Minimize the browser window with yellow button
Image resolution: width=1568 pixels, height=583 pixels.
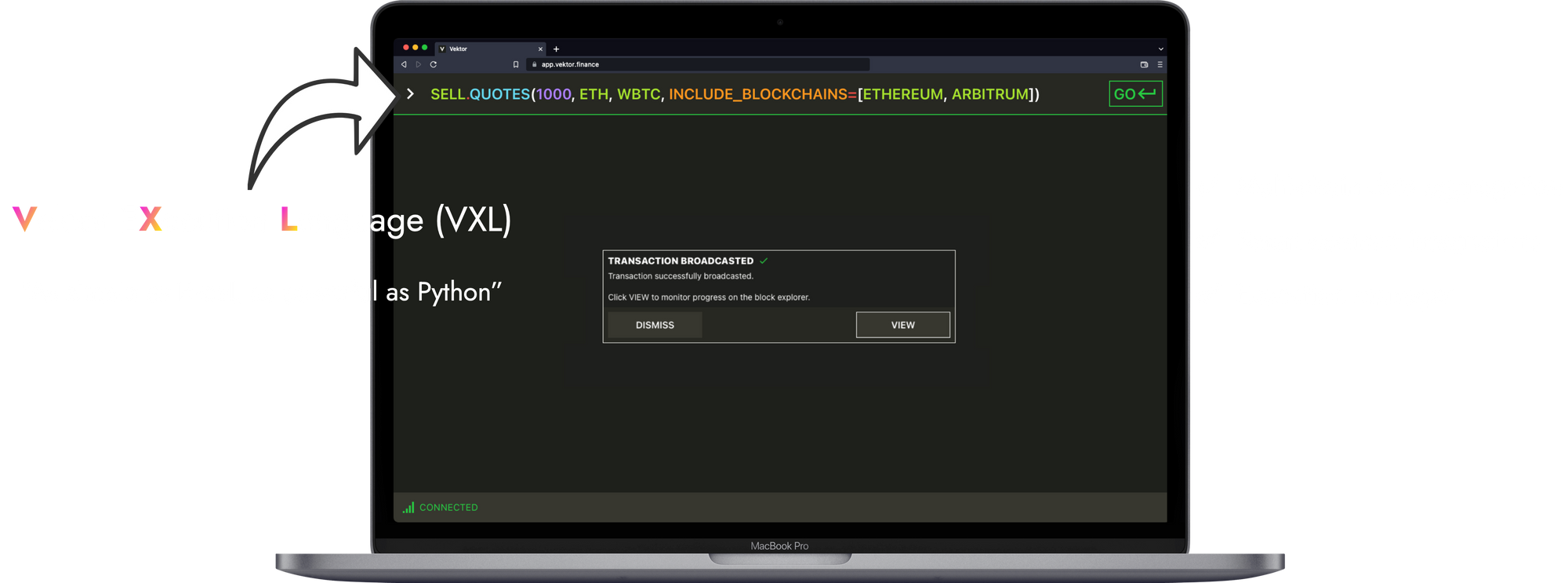[x=416, y=48]
